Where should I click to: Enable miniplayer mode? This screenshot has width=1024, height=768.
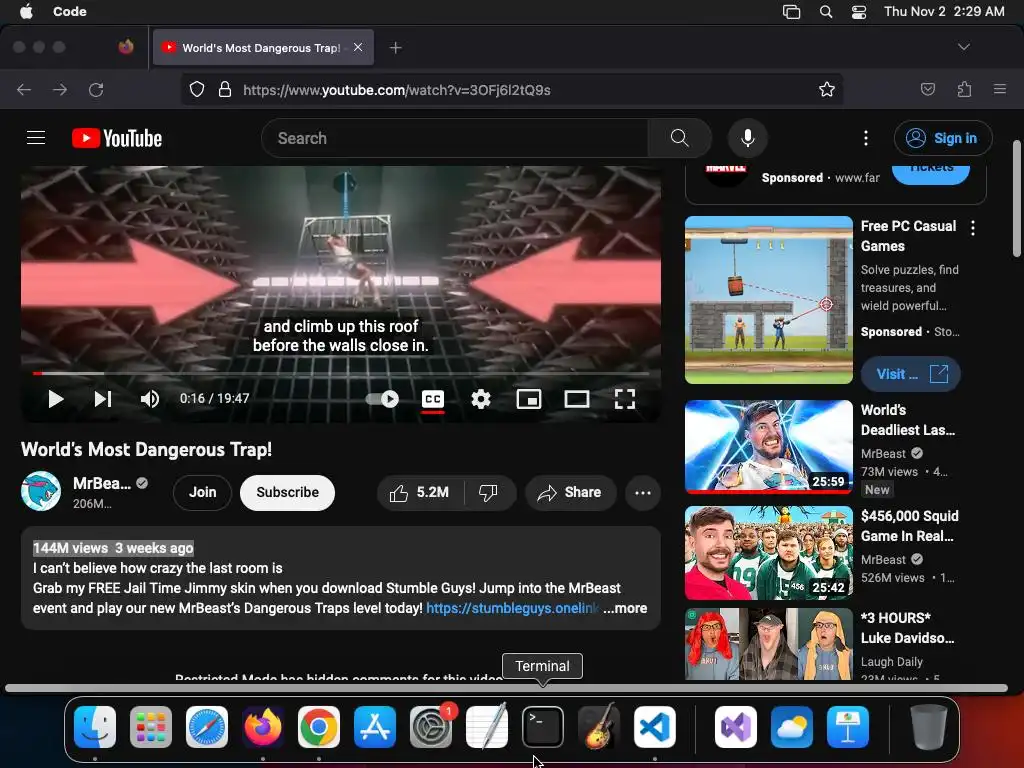point(529,398)
